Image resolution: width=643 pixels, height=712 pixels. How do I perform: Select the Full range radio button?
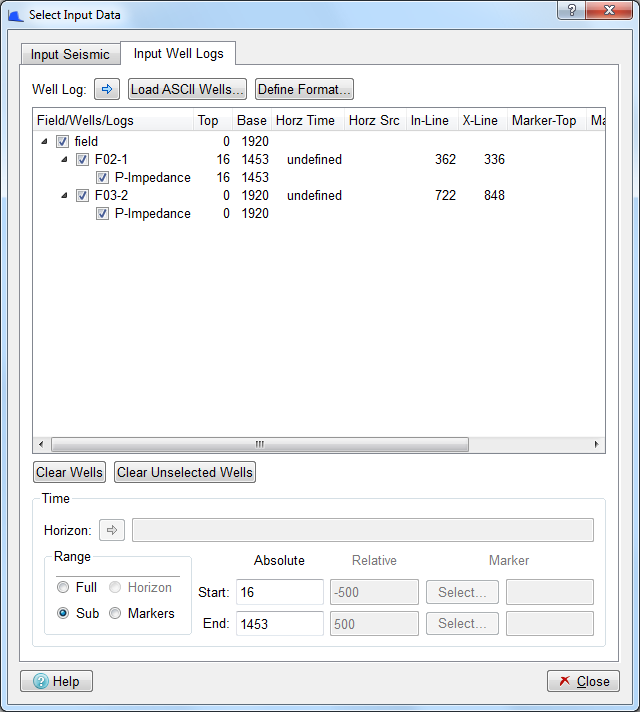[x=63, y=587]
